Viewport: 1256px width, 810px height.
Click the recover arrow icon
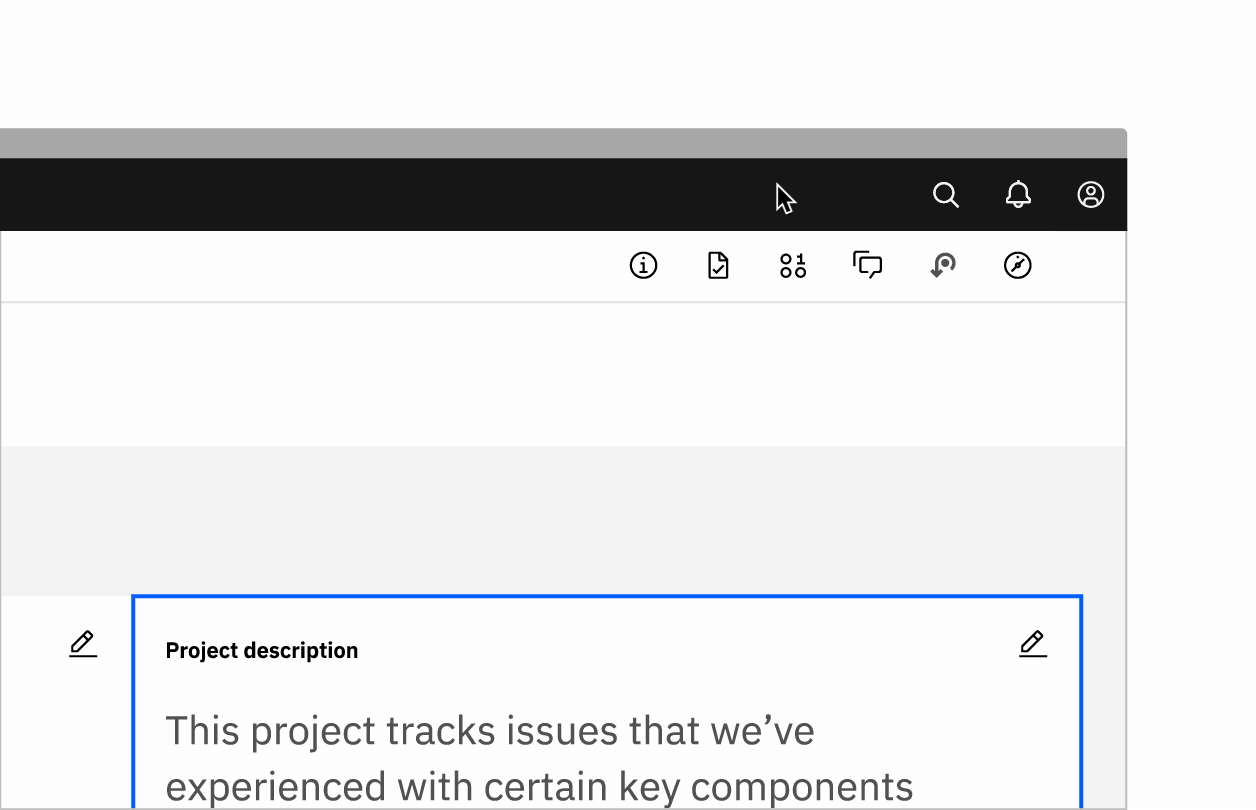coord(942,266)
